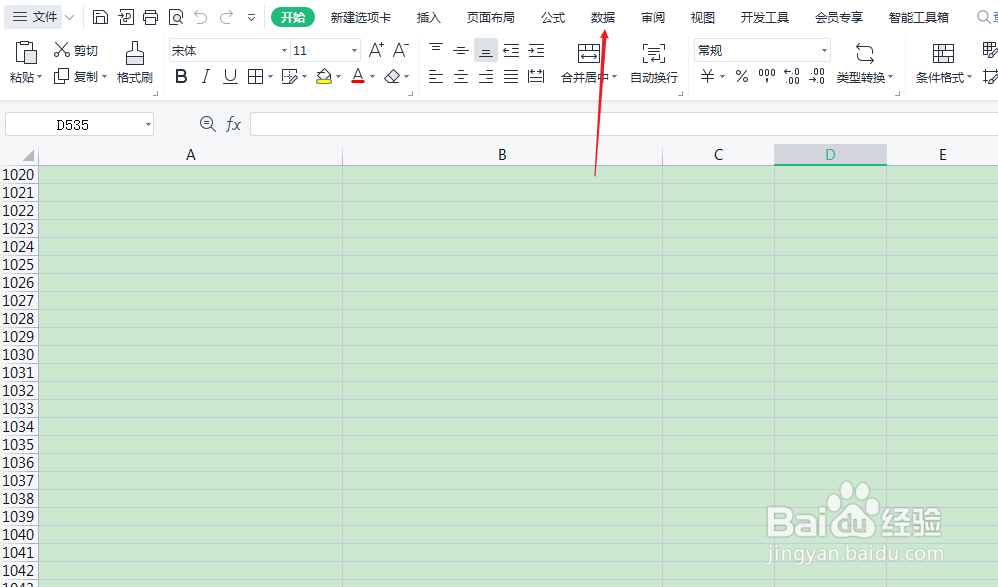Click the Redo arrow
This screenshot has width=998, height=587.
click(x=226, y=17)
